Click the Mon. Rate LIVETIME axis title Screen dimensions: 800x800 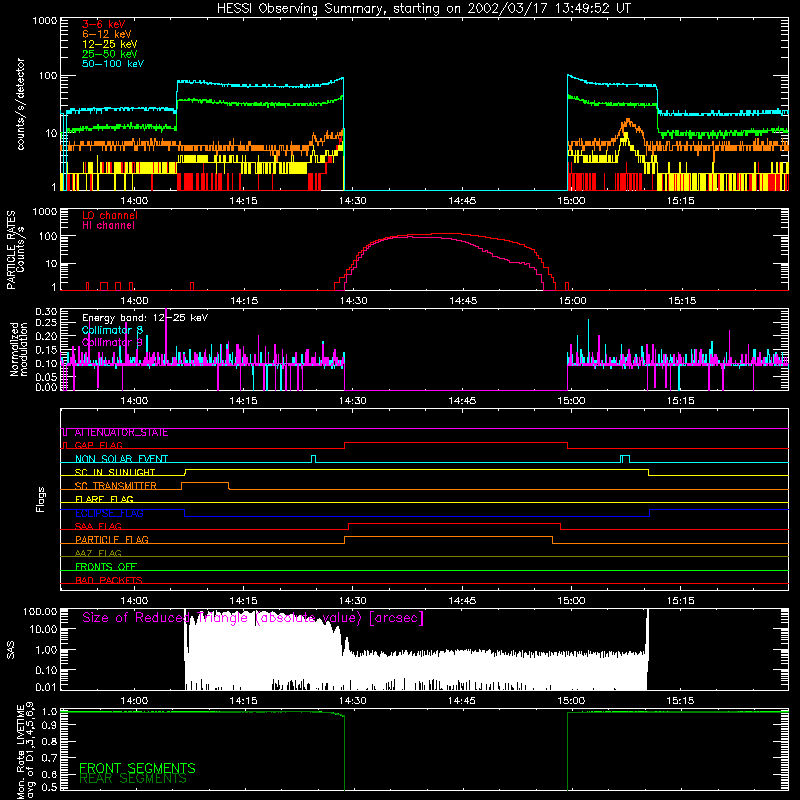(x=25, y=750)
